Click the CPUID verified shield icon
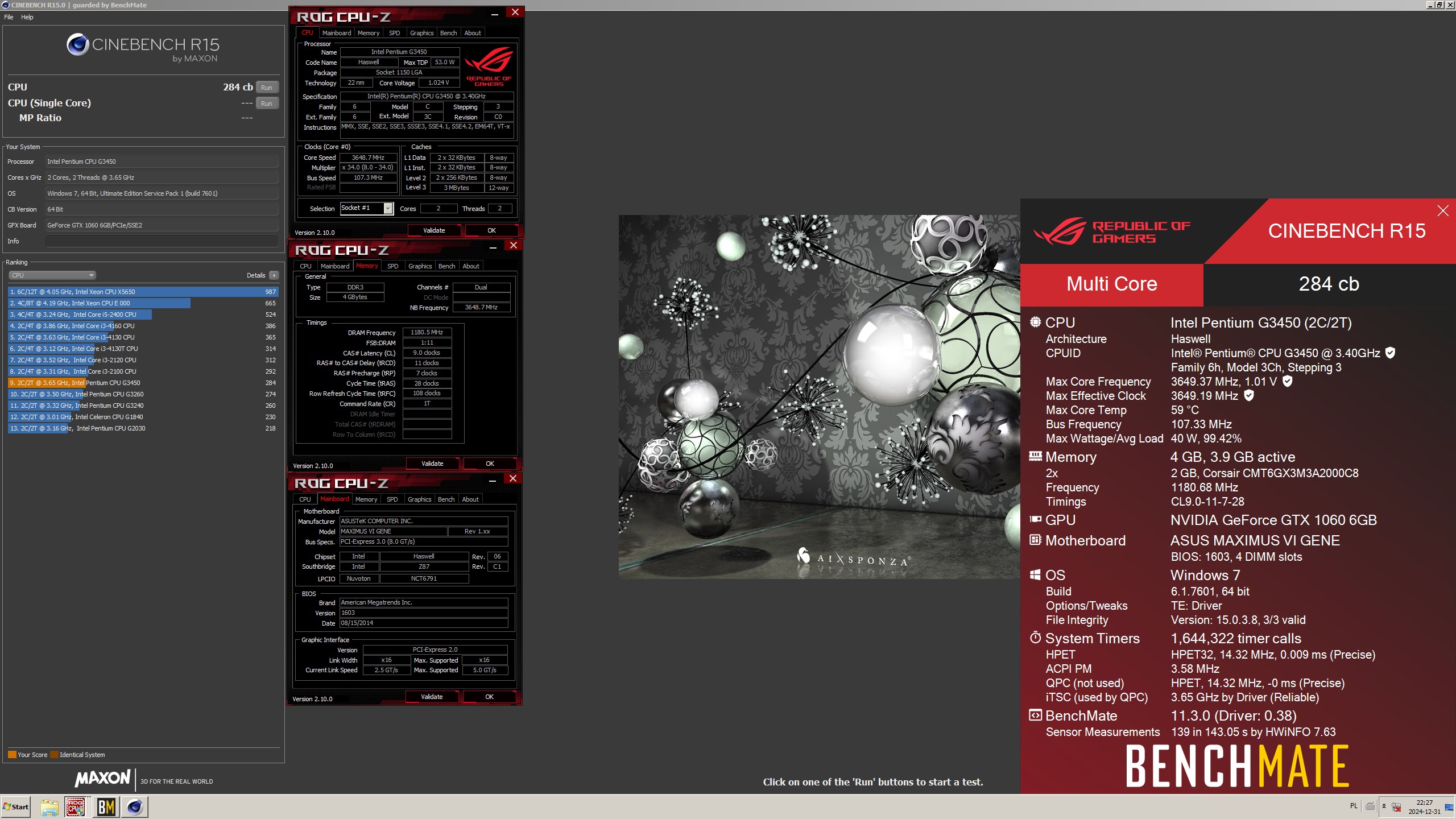 coord(1391,353)
